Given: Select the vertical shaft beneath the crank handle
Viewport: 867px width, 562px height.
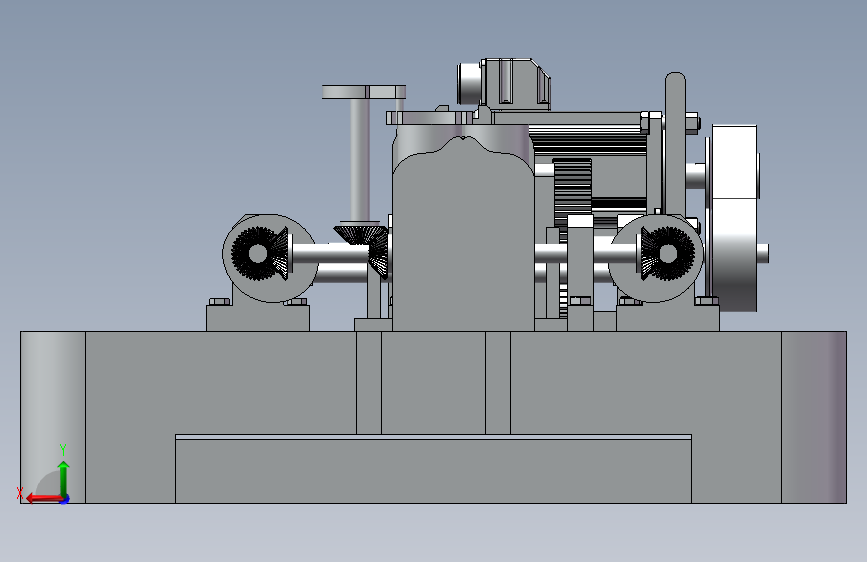Looking at the screenshot, I should pyautogui.click(x=359, y=160).
